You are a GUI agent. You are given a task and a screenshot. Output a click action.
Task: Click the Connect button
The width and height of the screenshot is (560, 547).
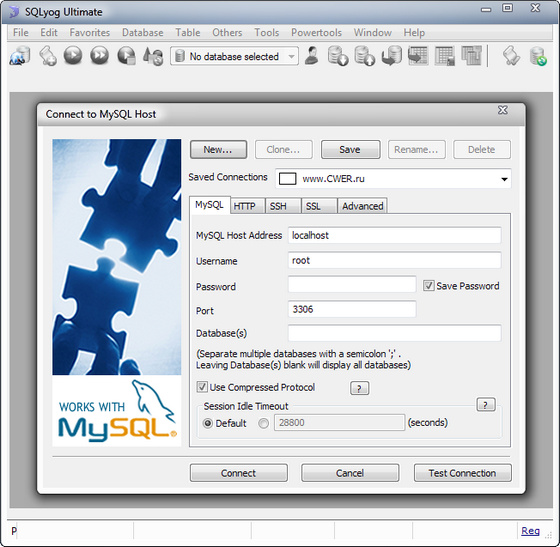[239, 473]
